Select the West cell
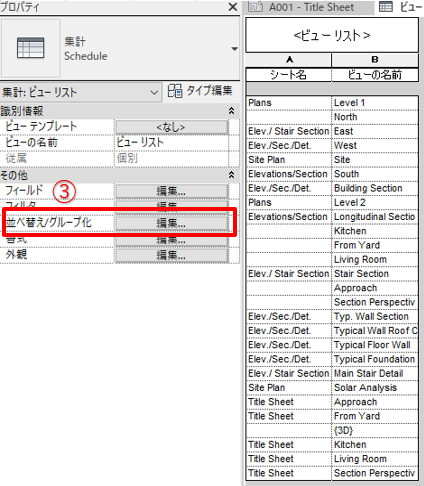The height and width of the screenshot is (486, 424). pos(375,146)
